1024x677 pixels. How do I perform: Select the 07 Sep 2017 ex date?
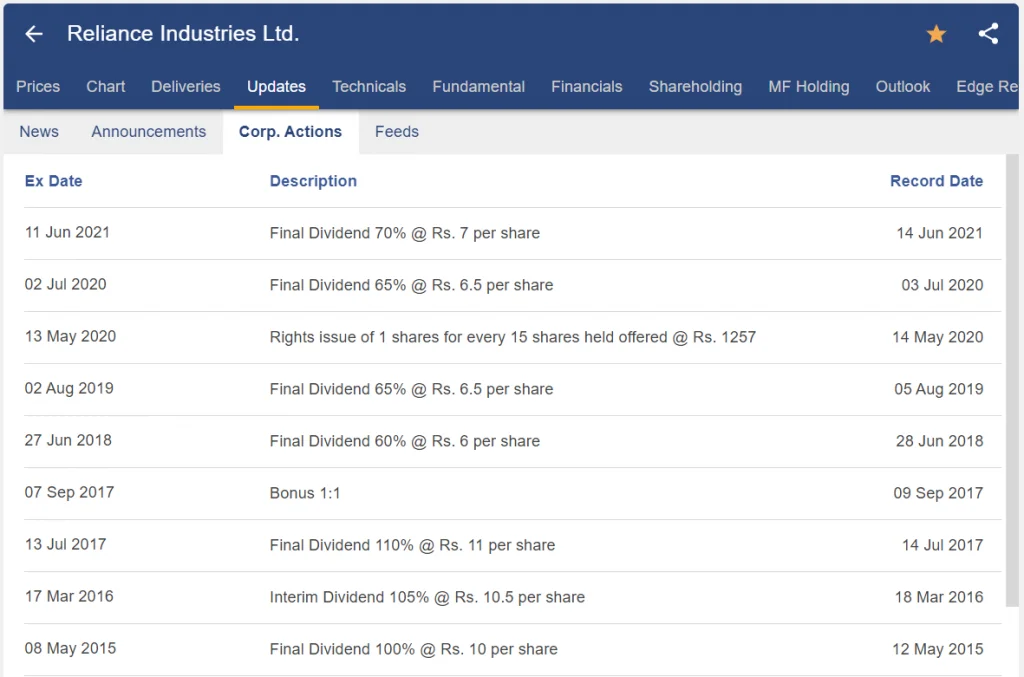pyautogui.click(x=69, y=492)
